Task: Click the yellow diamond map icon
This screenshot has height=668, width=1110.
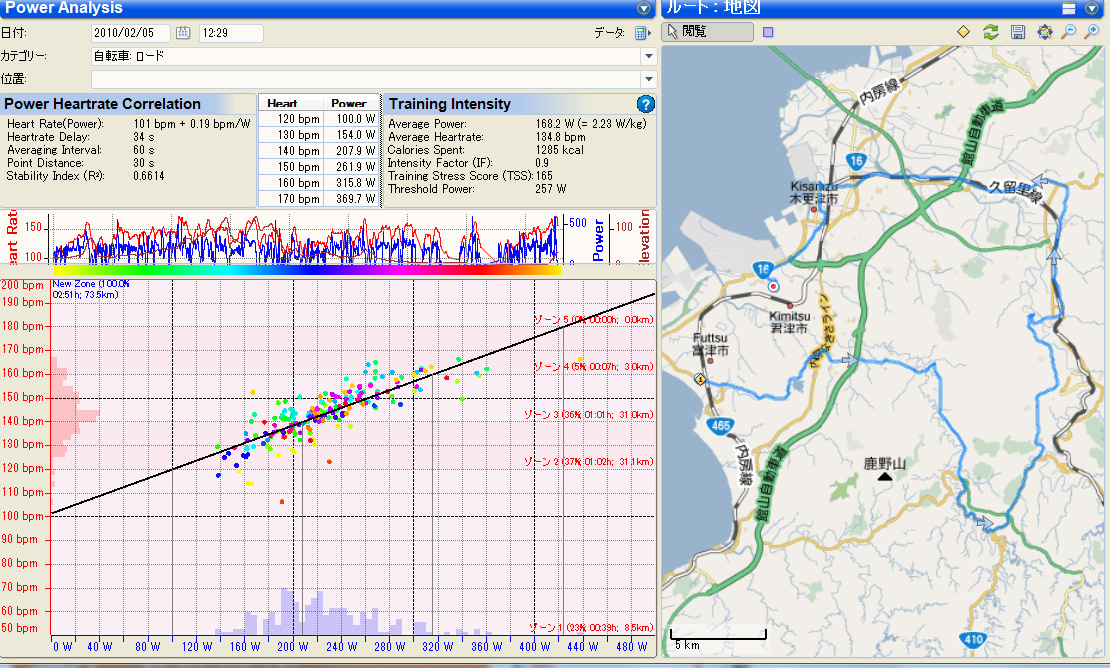Action: click(x=963, y=32)
